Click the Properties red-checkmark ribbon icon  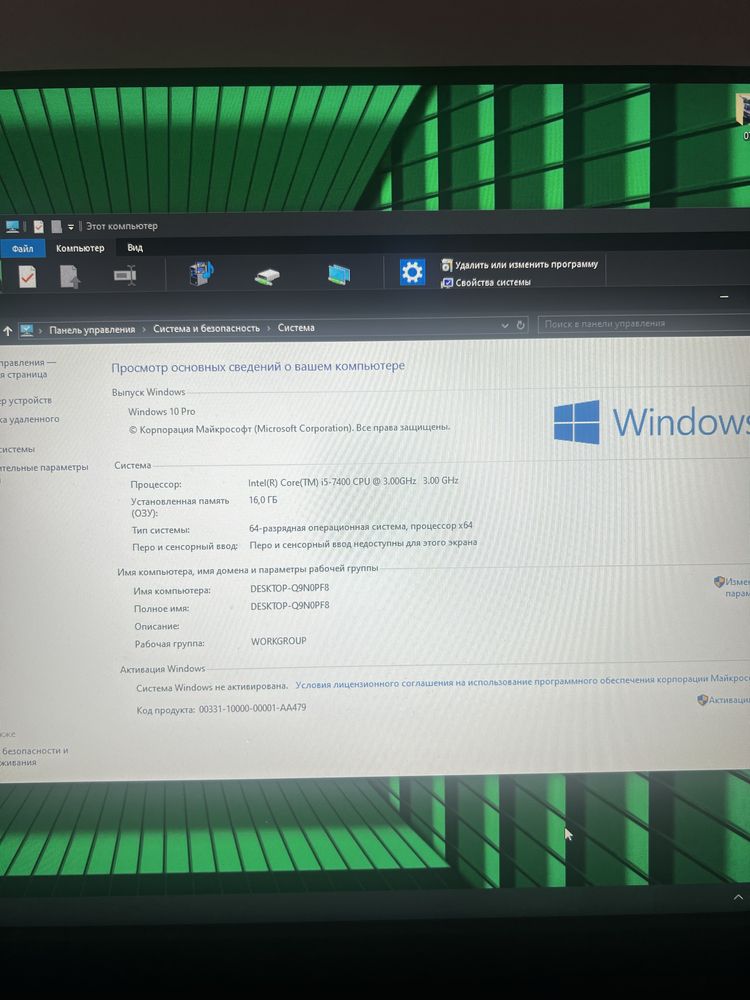pos(27,276)
